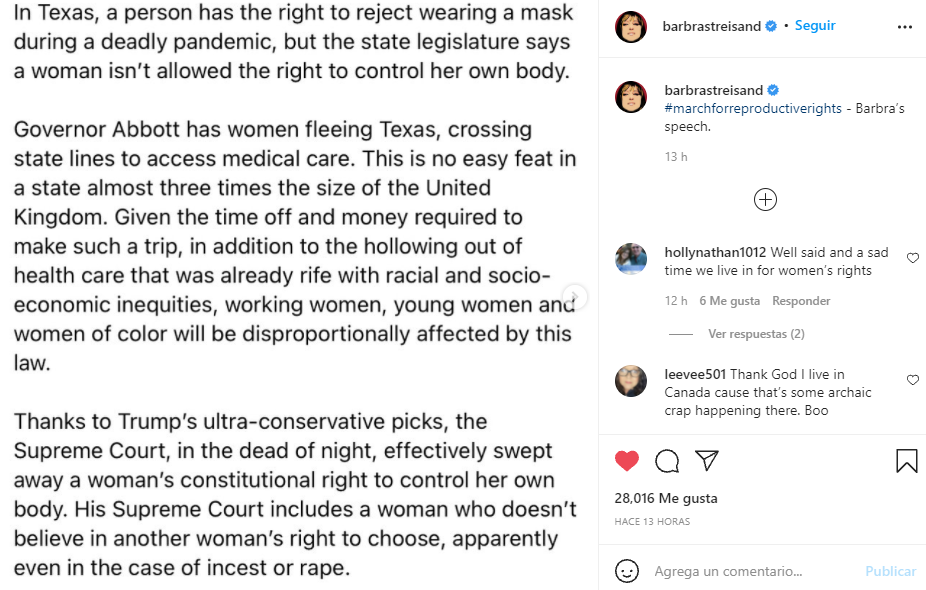Like leevee501's comment
Screen dimensions: 926x590
(912, 380)
